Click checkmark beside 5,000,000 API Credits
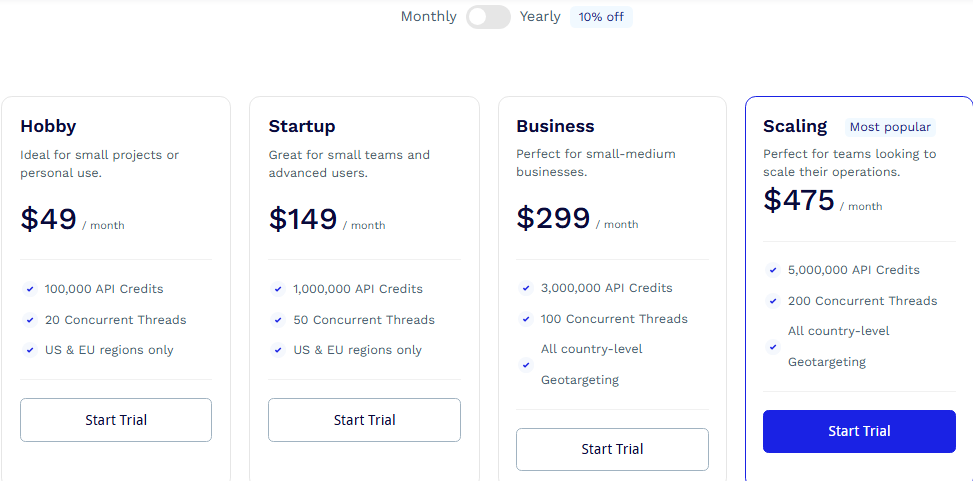The height and width of the screenshot is (481, 973). [773, 270]
